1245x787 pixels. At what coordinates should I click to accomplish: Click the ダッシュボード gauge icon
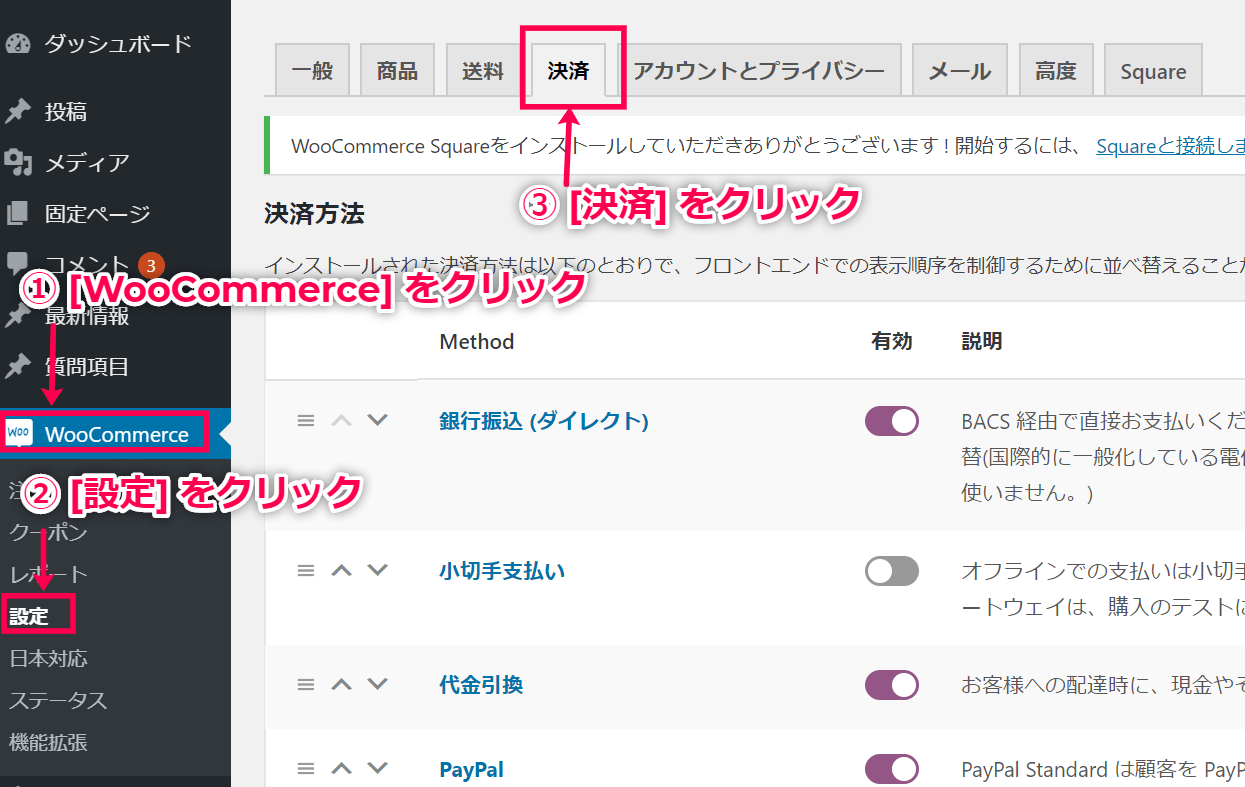click(18, 44)
